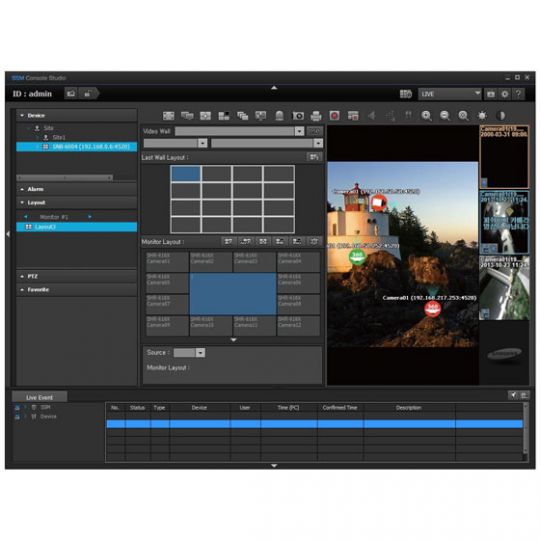This screenshot has height=540, width=540.
Task: Click the zoom out magnifier icon
Action: pyautogui.click(x=445, y=116)
